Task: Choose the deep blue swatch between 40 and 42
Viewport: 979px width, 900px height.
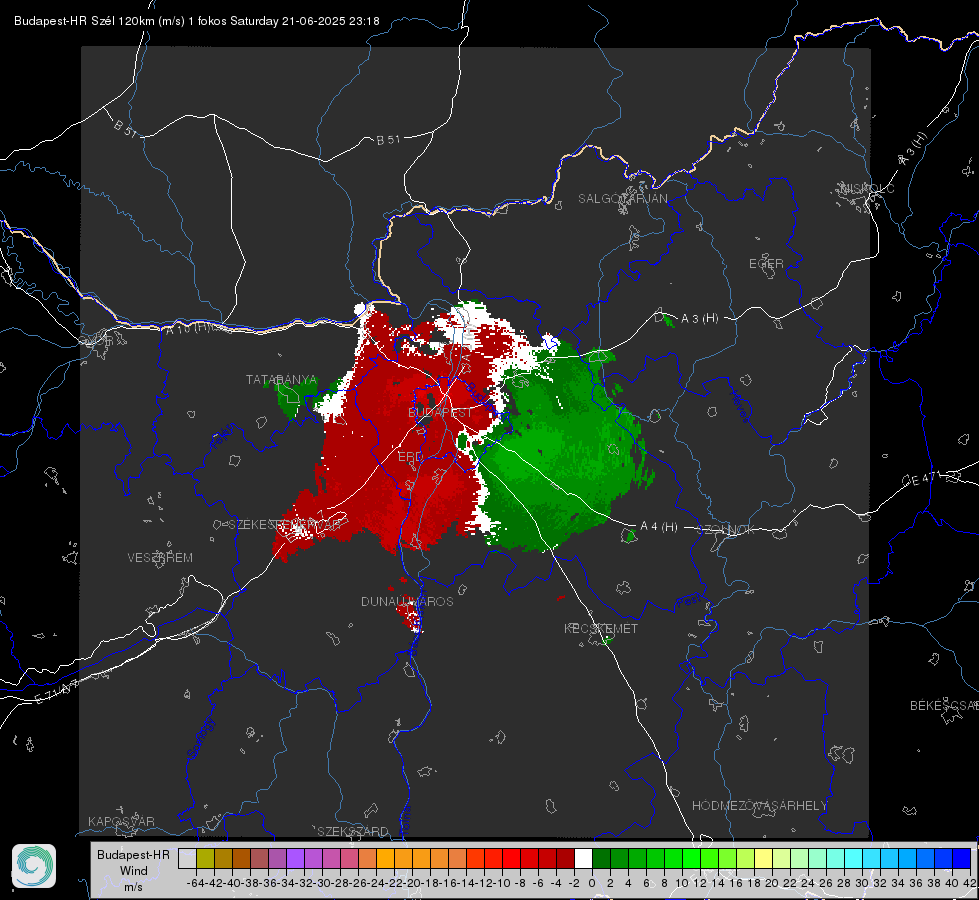Action: point(961,858)
